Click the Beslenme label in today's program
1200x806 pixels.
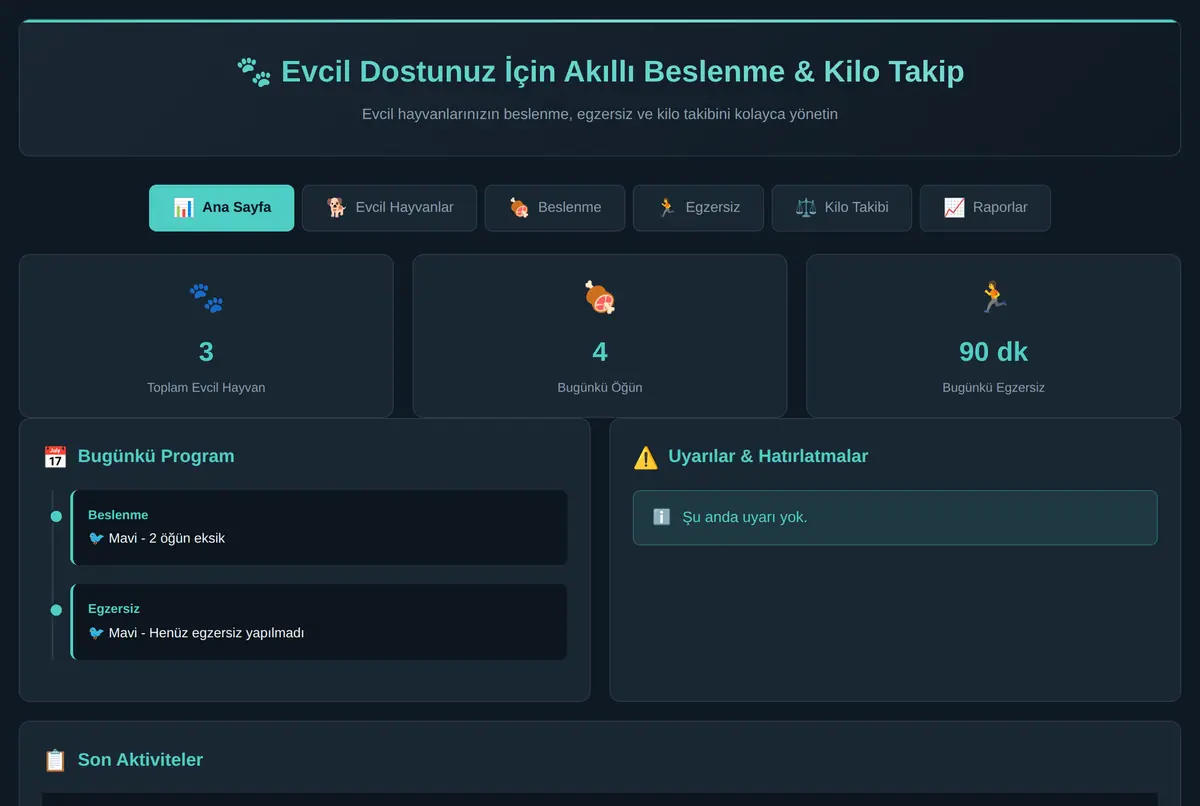[x=118, y=515]
